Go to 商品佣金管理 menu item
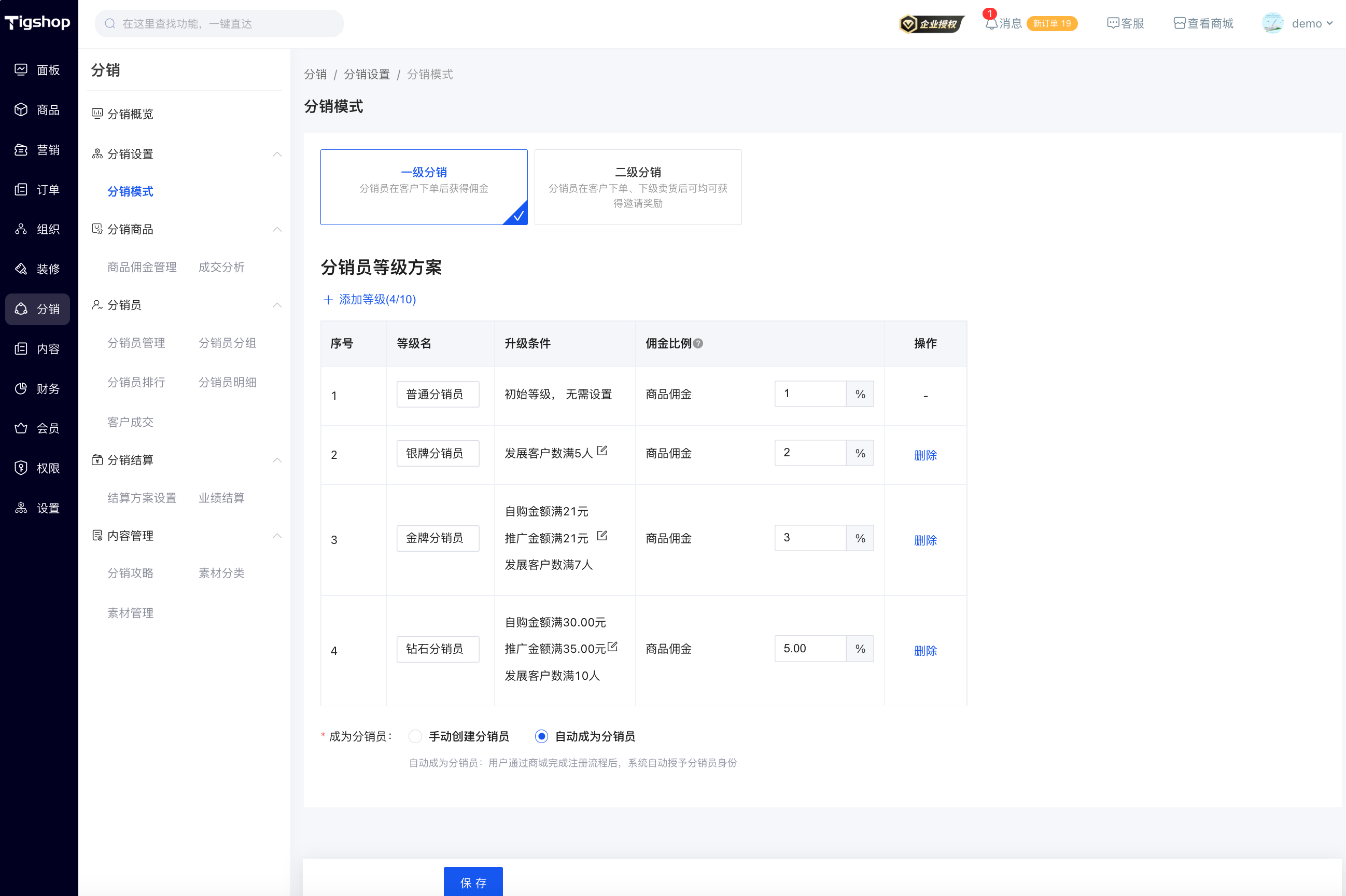This screenshot has height=896, width=1346. pos(142,267)
